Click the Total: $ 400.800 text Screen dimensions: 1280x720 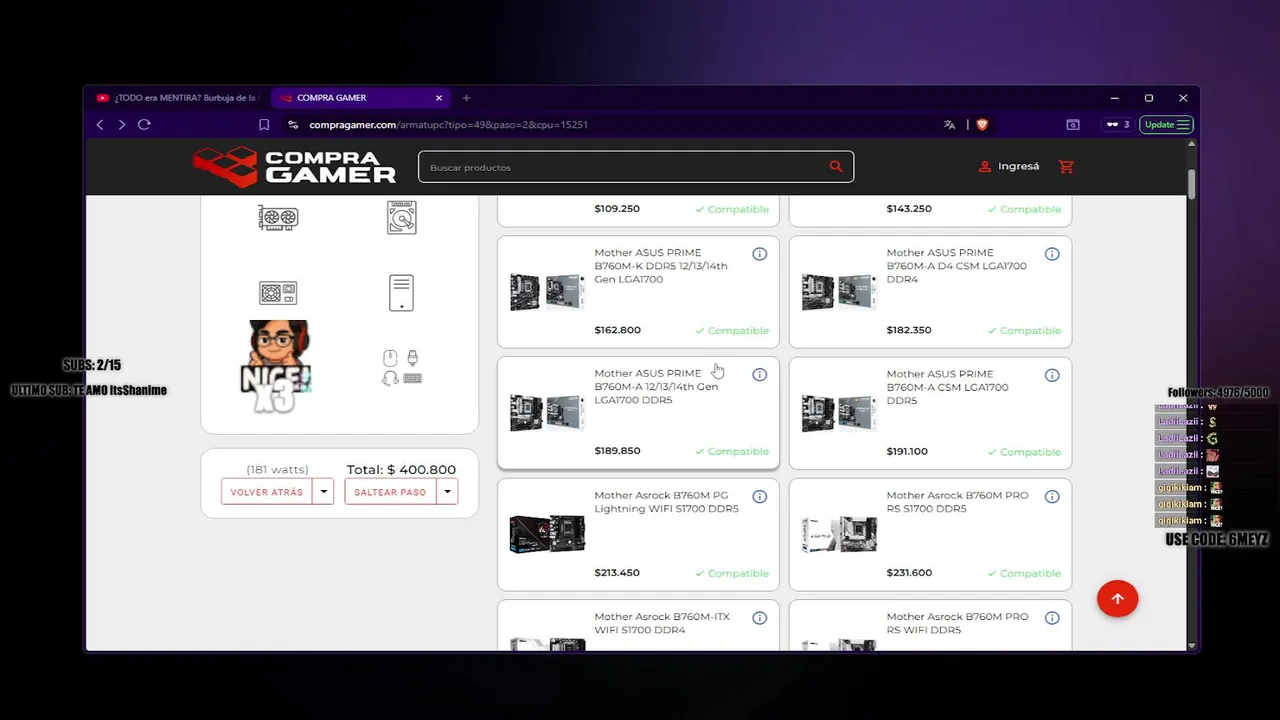pyautogui.click(x=401, y=470)
